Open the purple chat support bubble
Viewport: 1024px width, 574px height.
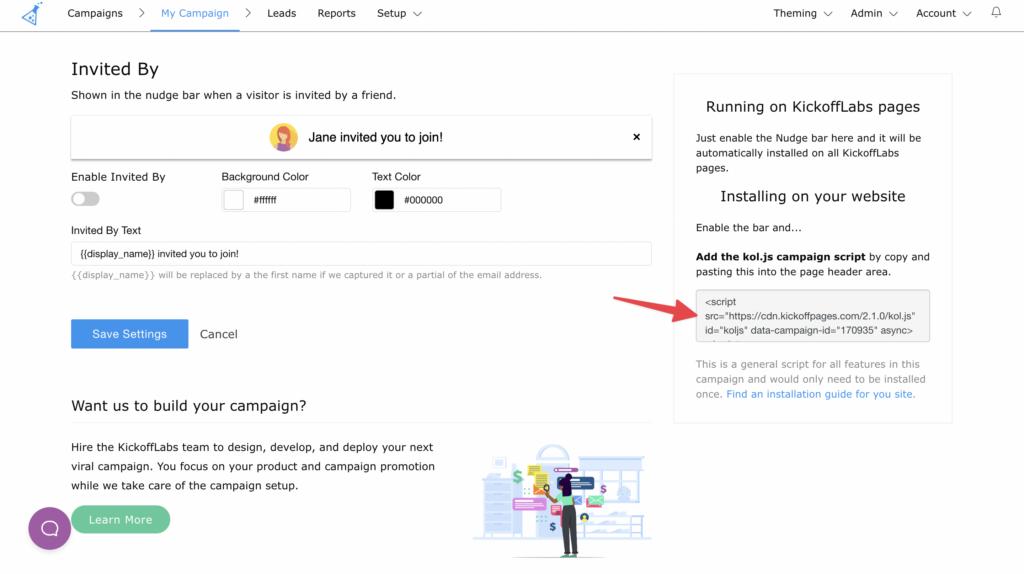(50, 528)
